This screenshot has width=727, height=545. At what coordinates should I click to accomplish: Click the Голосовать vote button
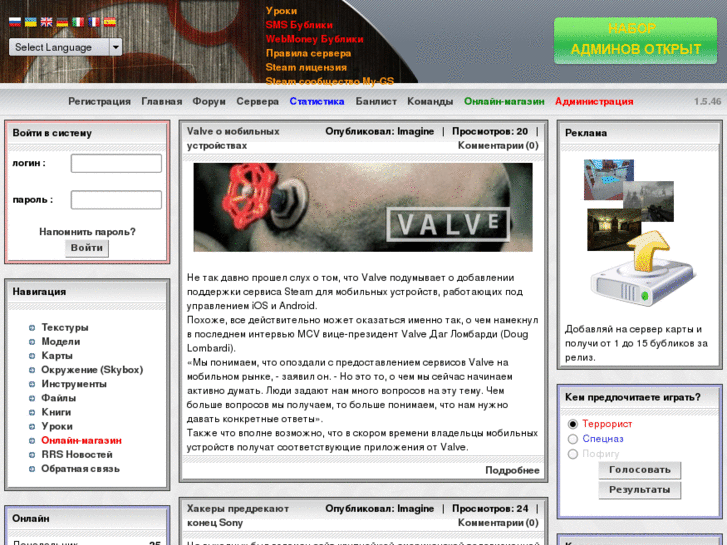tap(640, 470)
